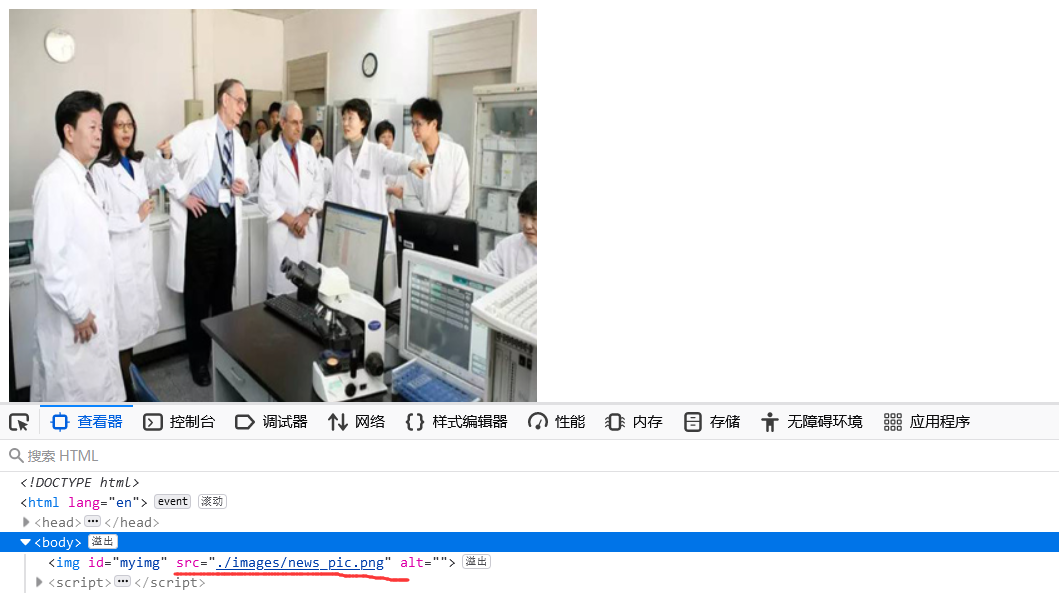Open the 调试器 debugger icon
Viewport: 1059px width, 593px height.
244,422
